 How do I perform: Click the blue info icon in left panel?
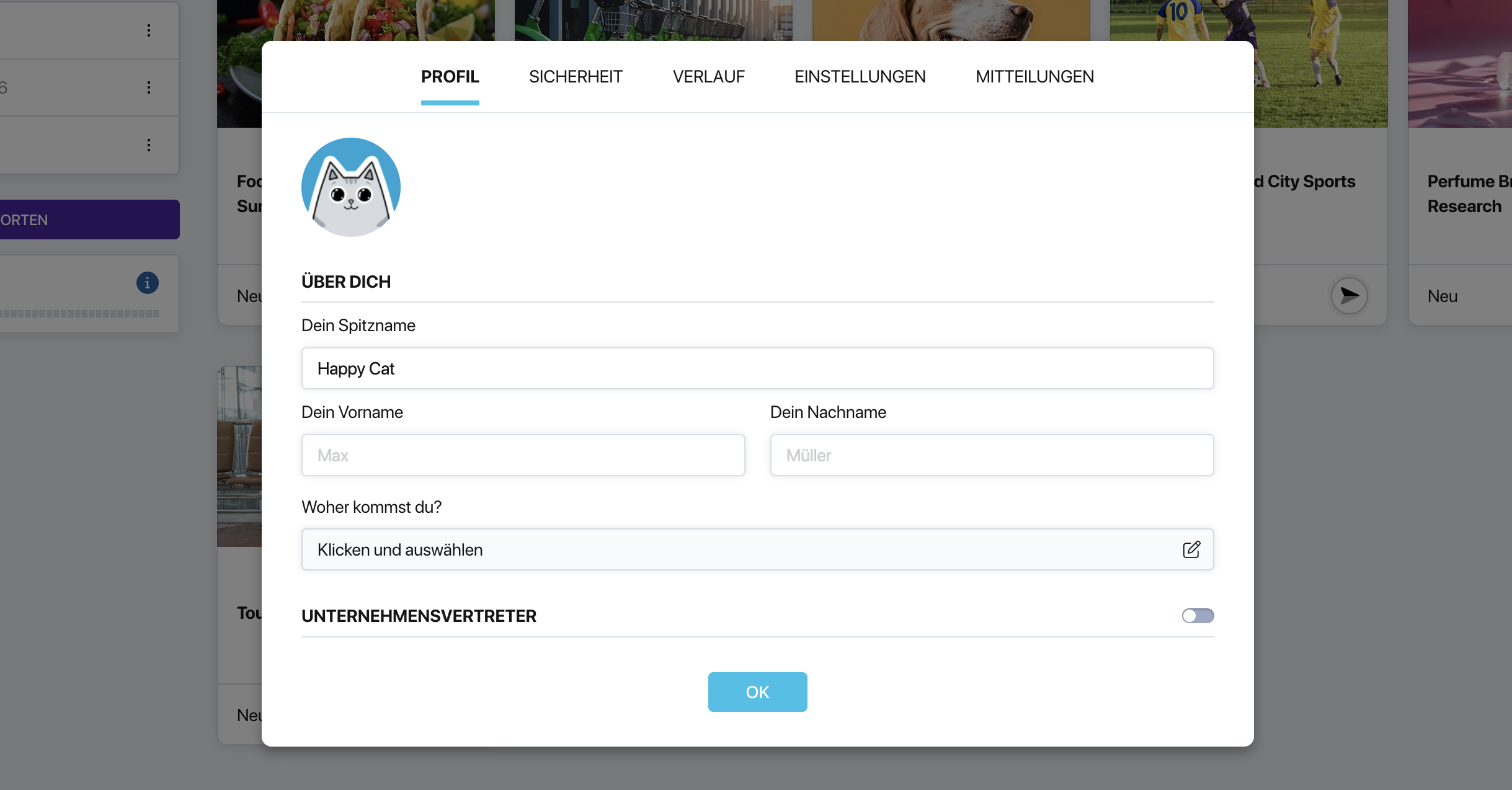click(x=148, y=283)
